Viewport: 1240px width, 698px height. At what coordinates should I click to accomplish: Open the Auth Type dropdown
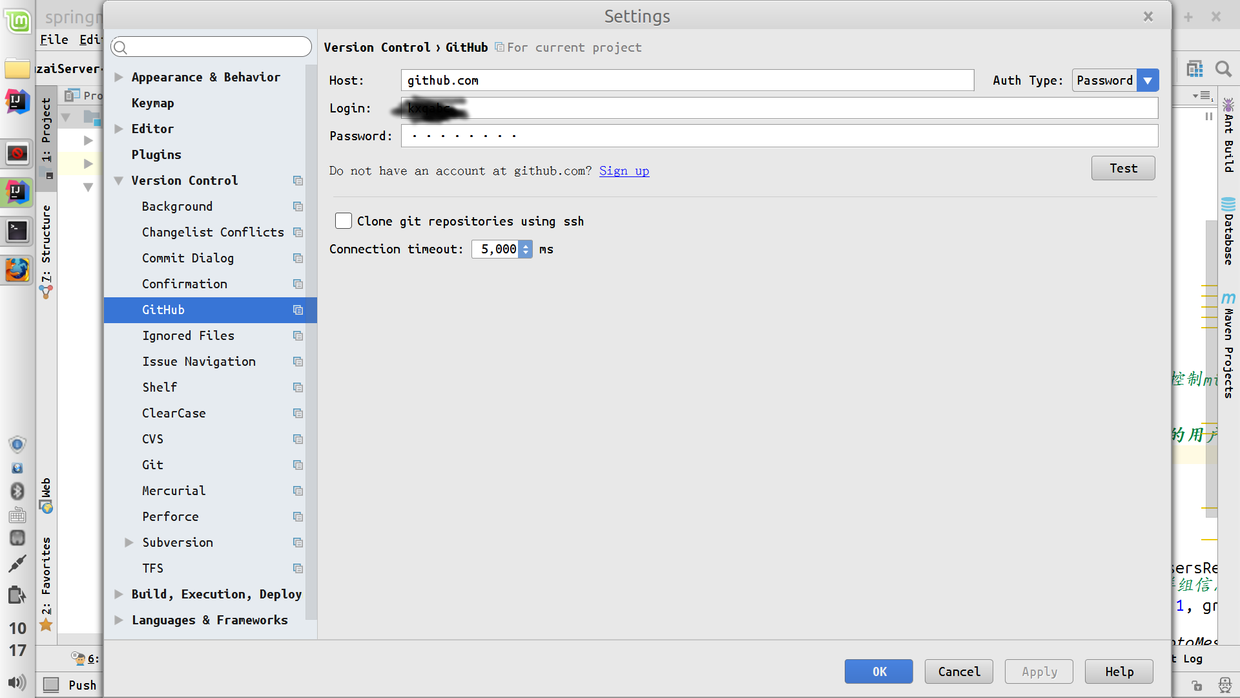(x=1148, y=80)
